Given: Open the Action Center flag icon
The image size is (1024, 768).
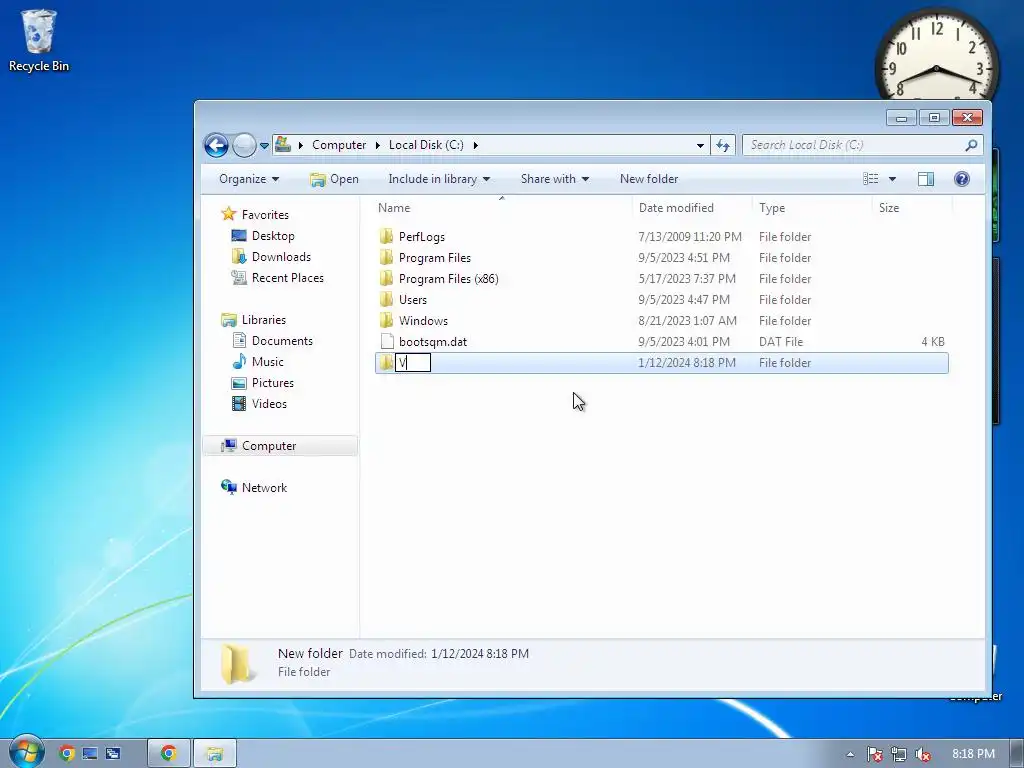Looking at the screenshot, I should pyautogui.click(x=875, y=754).
